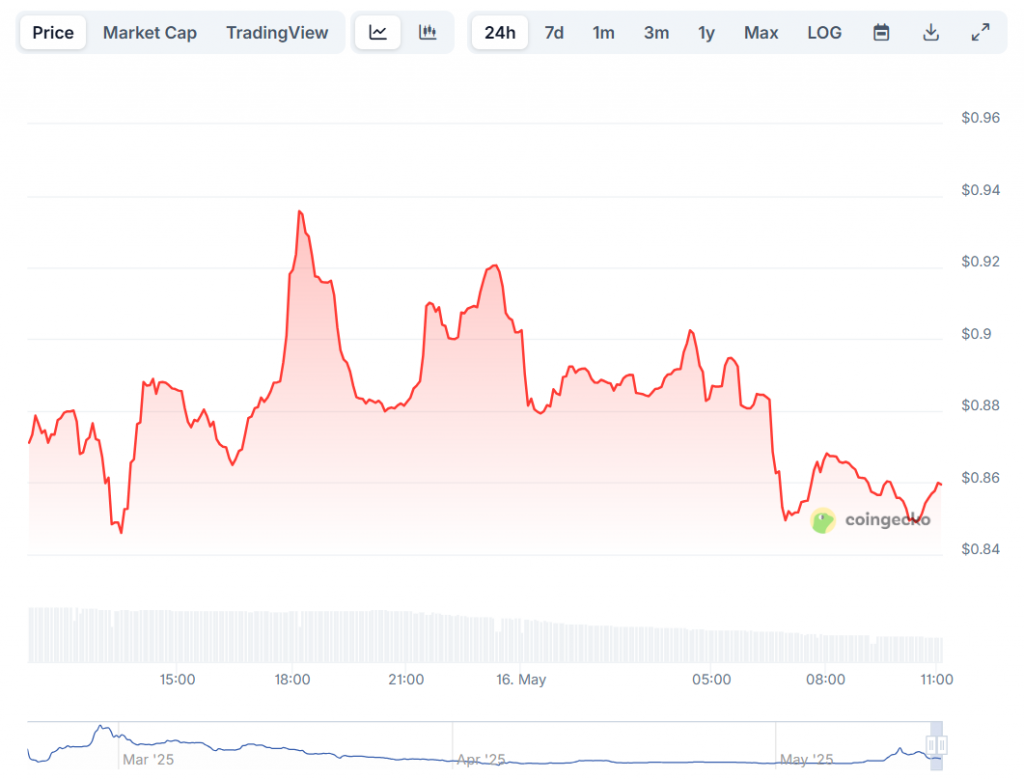The width and height of the screenshot is (1024, 779).
Task: Select the 1m time range
Action: 603,33
